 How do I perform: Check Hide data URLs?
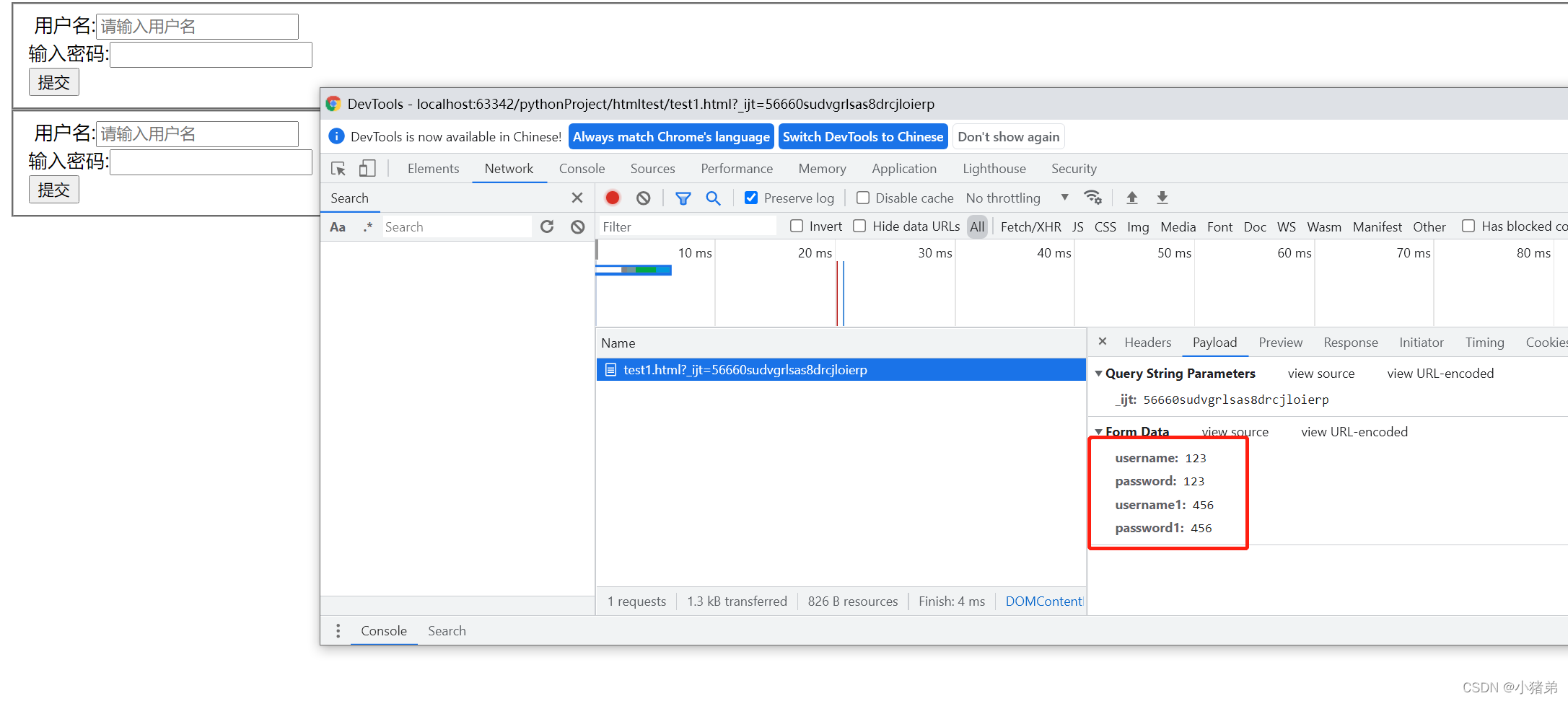(859, 226)
